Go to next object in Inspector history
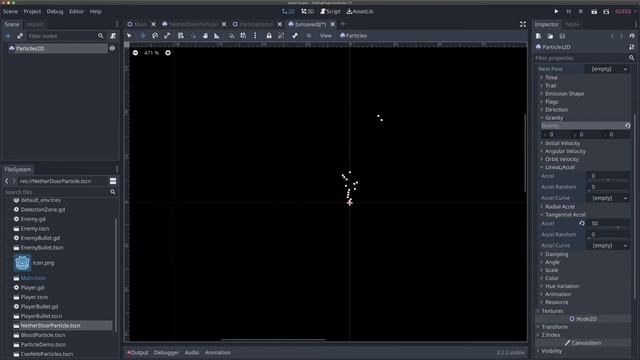This screenshot has width=640, height=360. click(x=621, y=36)
